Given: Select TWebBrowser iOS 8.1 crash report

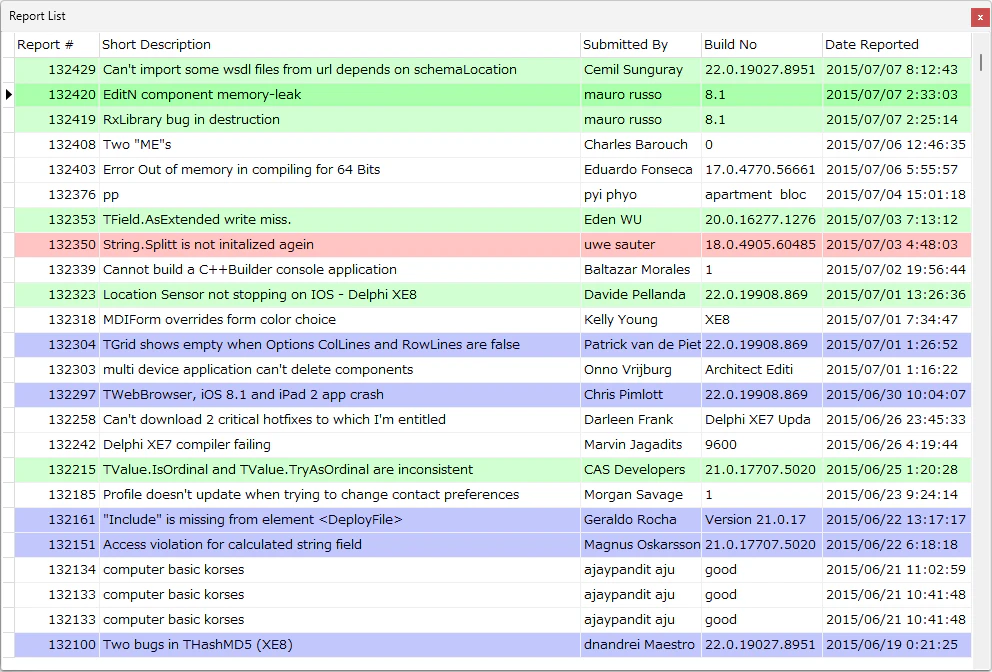Looking at the screenshot, I should pyautogui.click(x=493, y=395).
